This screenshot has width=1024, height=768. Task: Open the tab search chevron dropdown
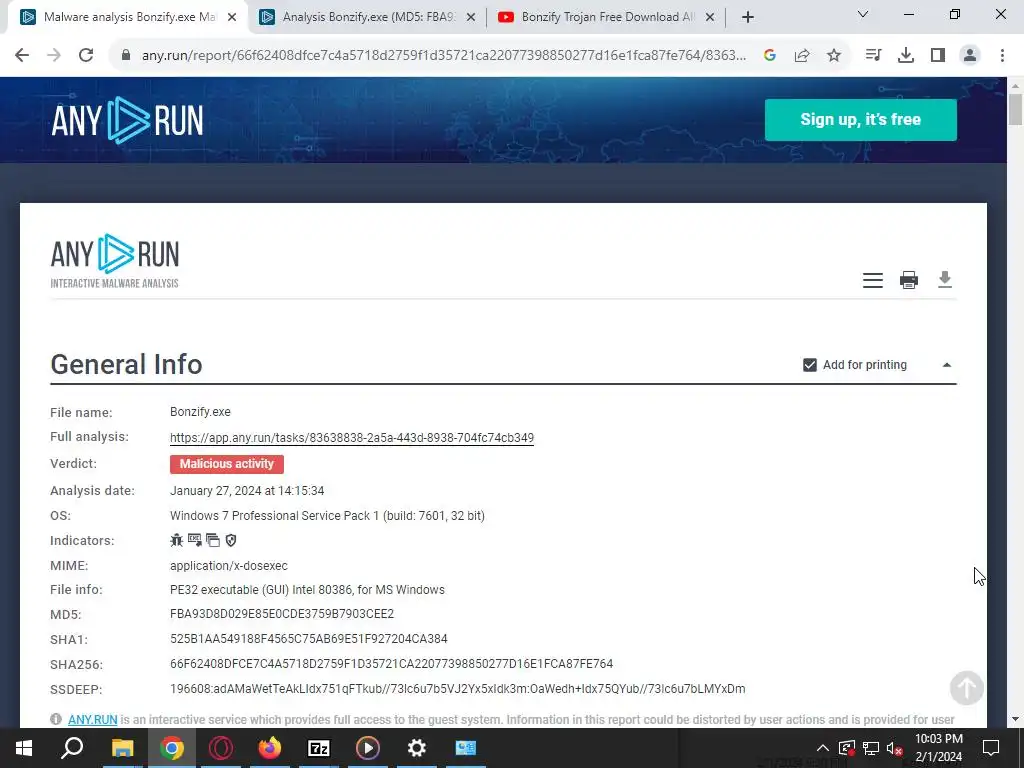click(x=863, y=14)
